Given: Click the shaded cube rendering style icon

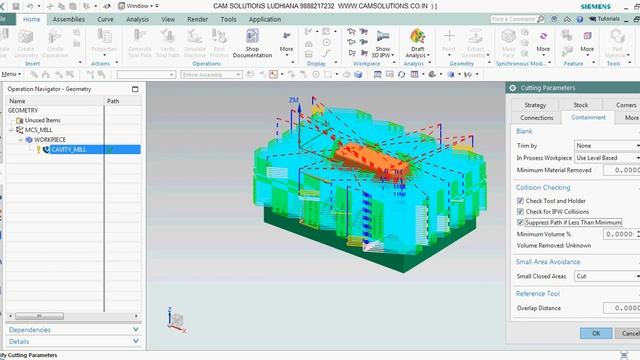Looking at the screenshot, I should coord(358,74).
